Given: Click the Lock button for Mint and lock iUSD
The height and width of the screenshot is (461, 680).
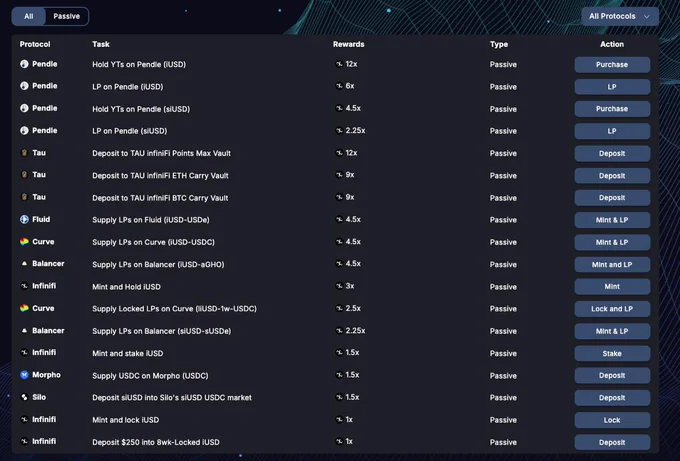Looking at the screenshot, I should pos(612,420).
